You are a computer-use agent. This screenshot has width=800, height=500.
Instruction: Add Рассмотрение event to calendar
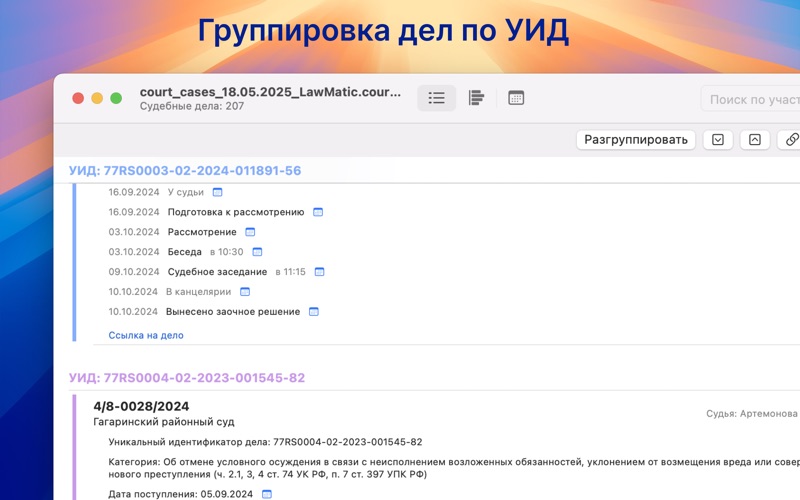(250, 232)
